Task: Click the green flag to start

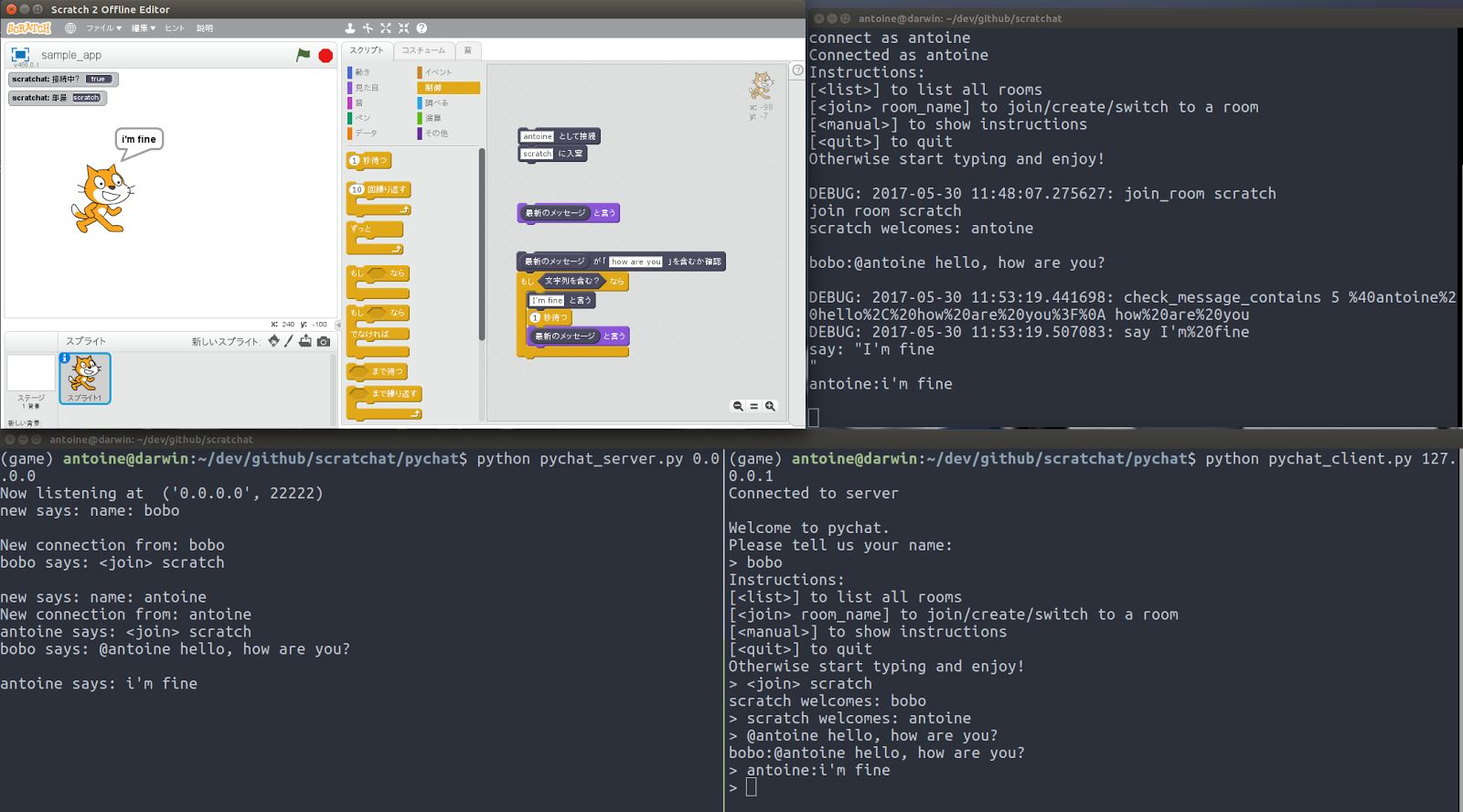Action: pos(303,55)
